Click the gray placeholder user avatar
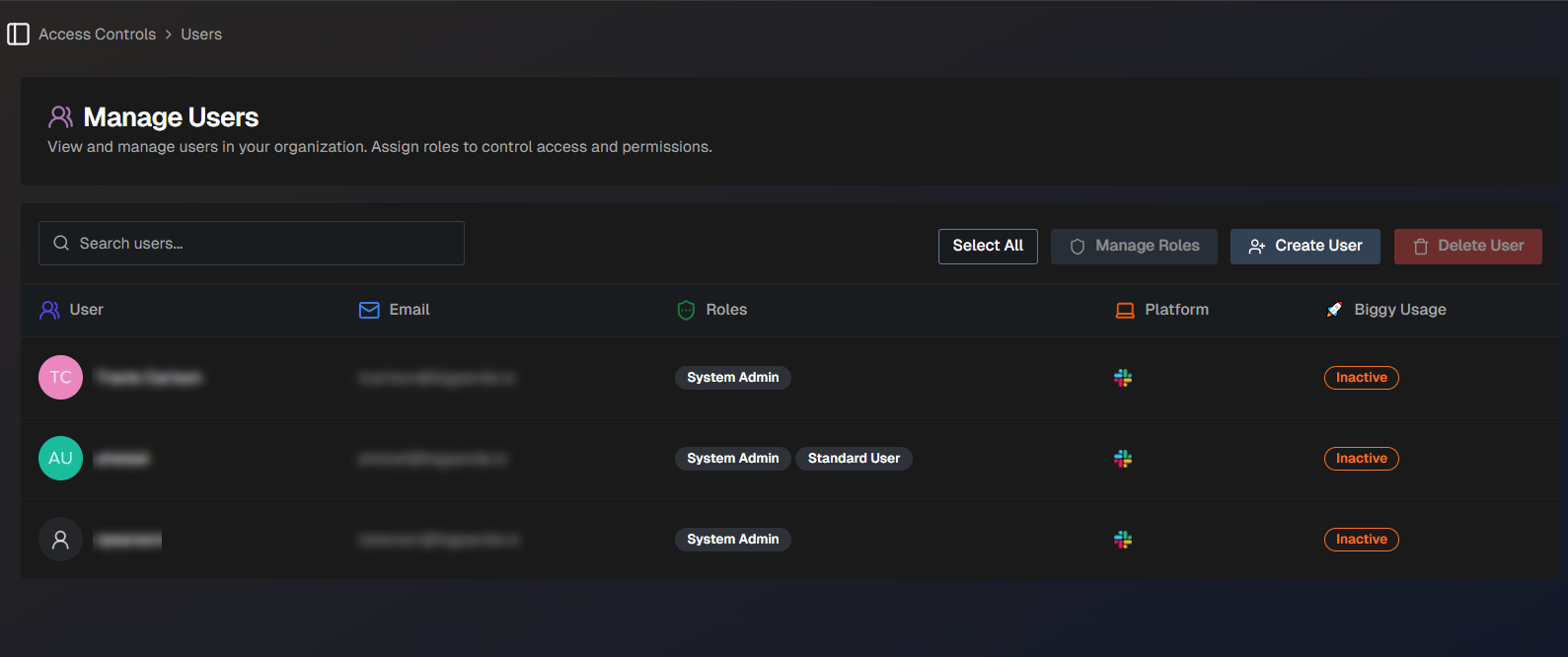 click(60, 540)
